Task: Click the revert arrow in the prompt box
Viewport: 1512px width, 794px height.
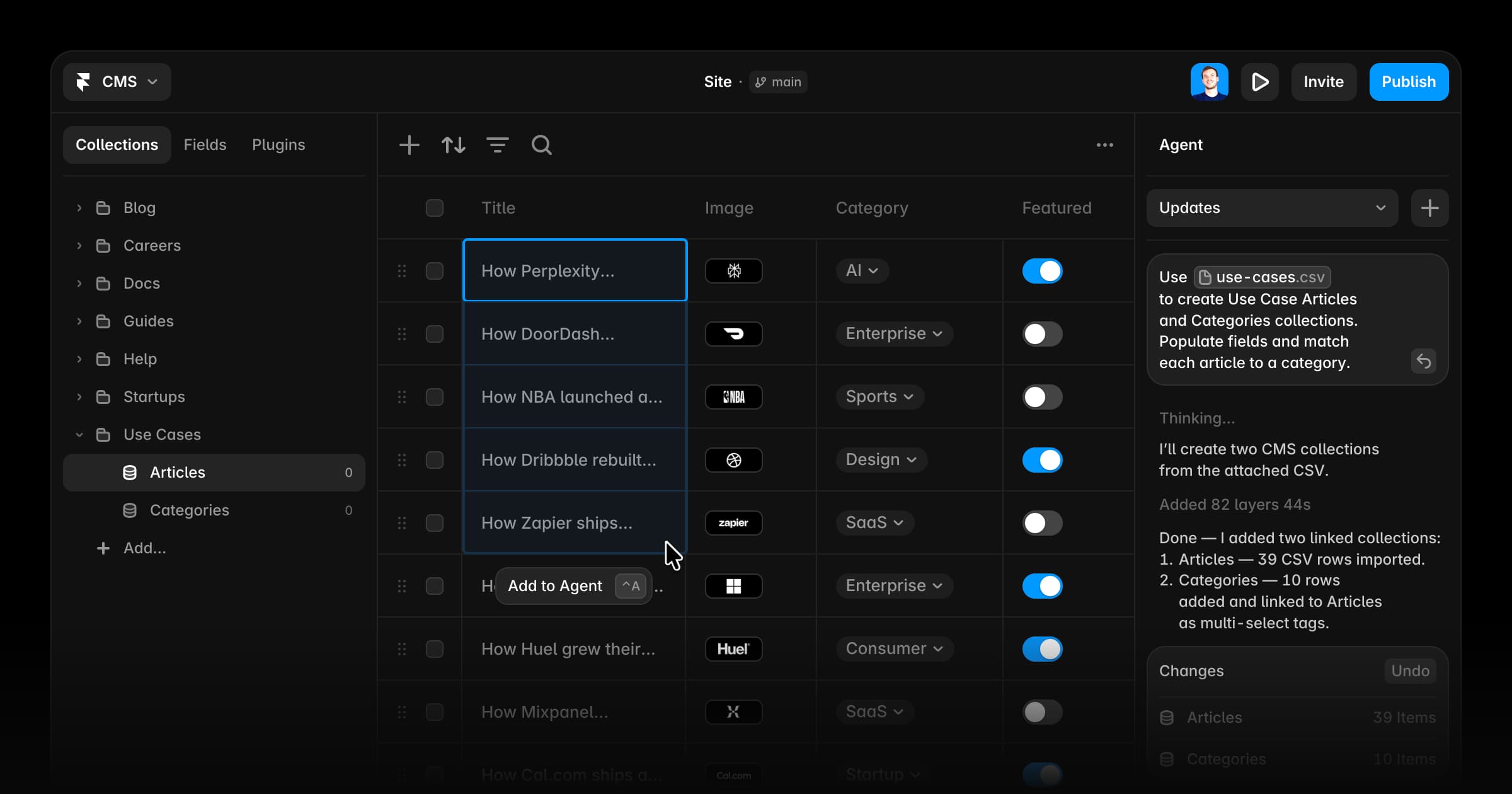Action: [1424, 361]
